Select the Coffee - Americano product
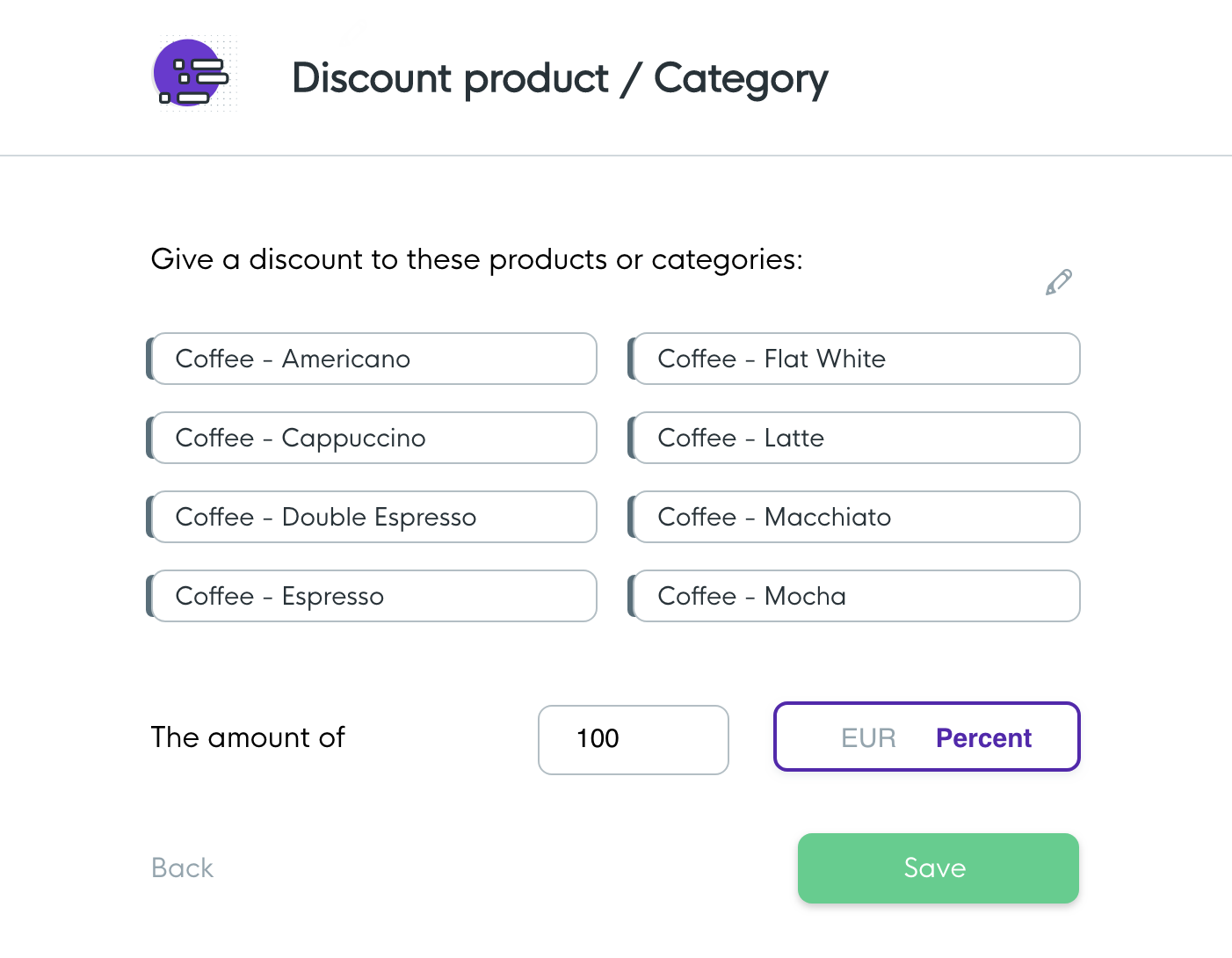Viewport: 1232px width, 958px height. coord(374,359)
